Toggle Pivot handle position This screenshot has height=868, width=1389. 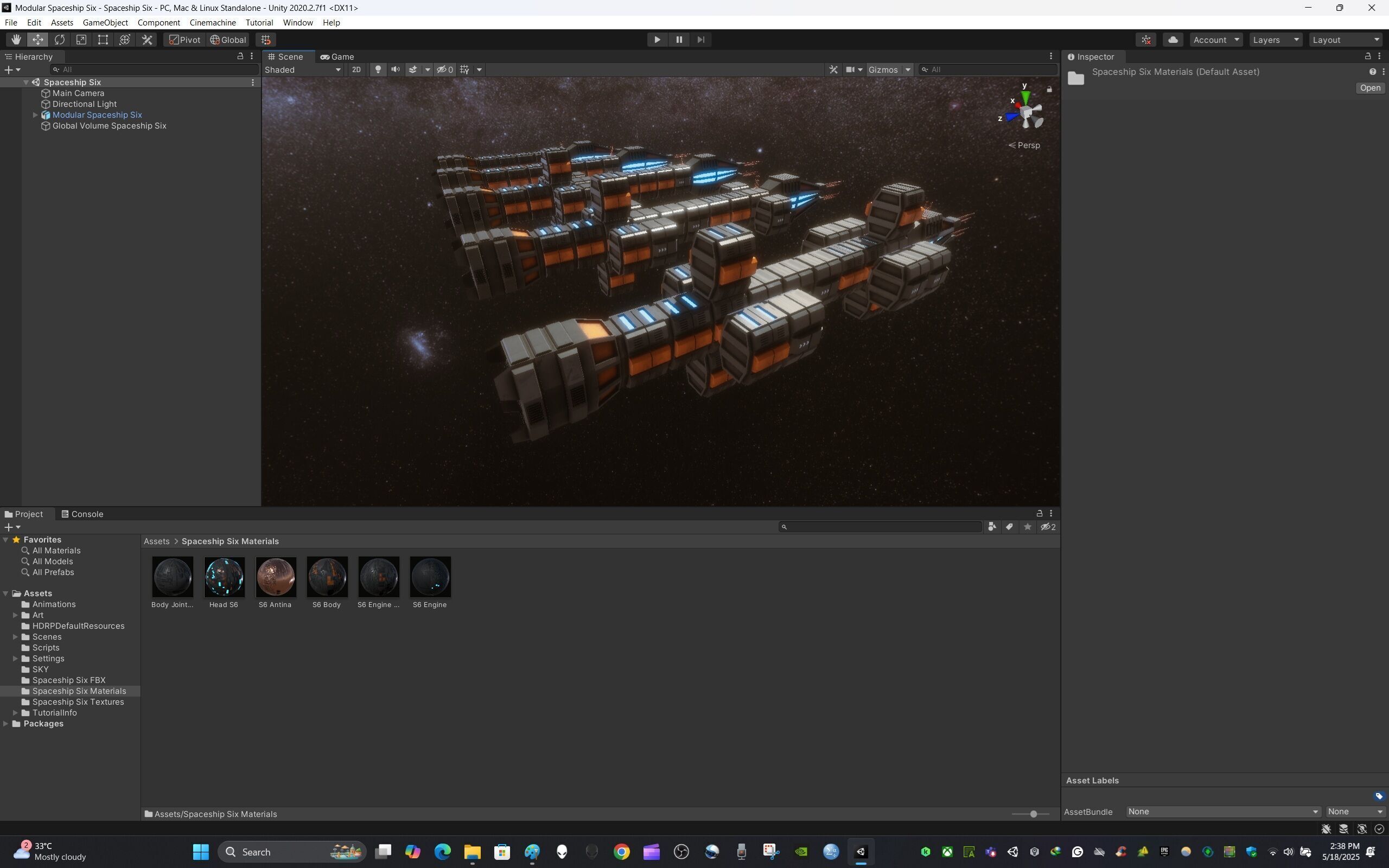point(185,40)
